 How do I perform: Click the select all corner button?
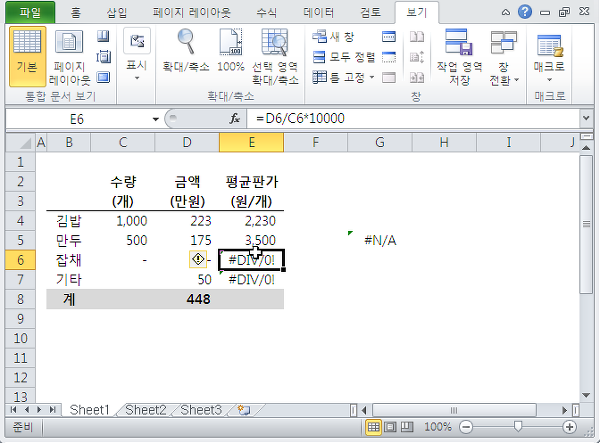[x=21, y=143]
